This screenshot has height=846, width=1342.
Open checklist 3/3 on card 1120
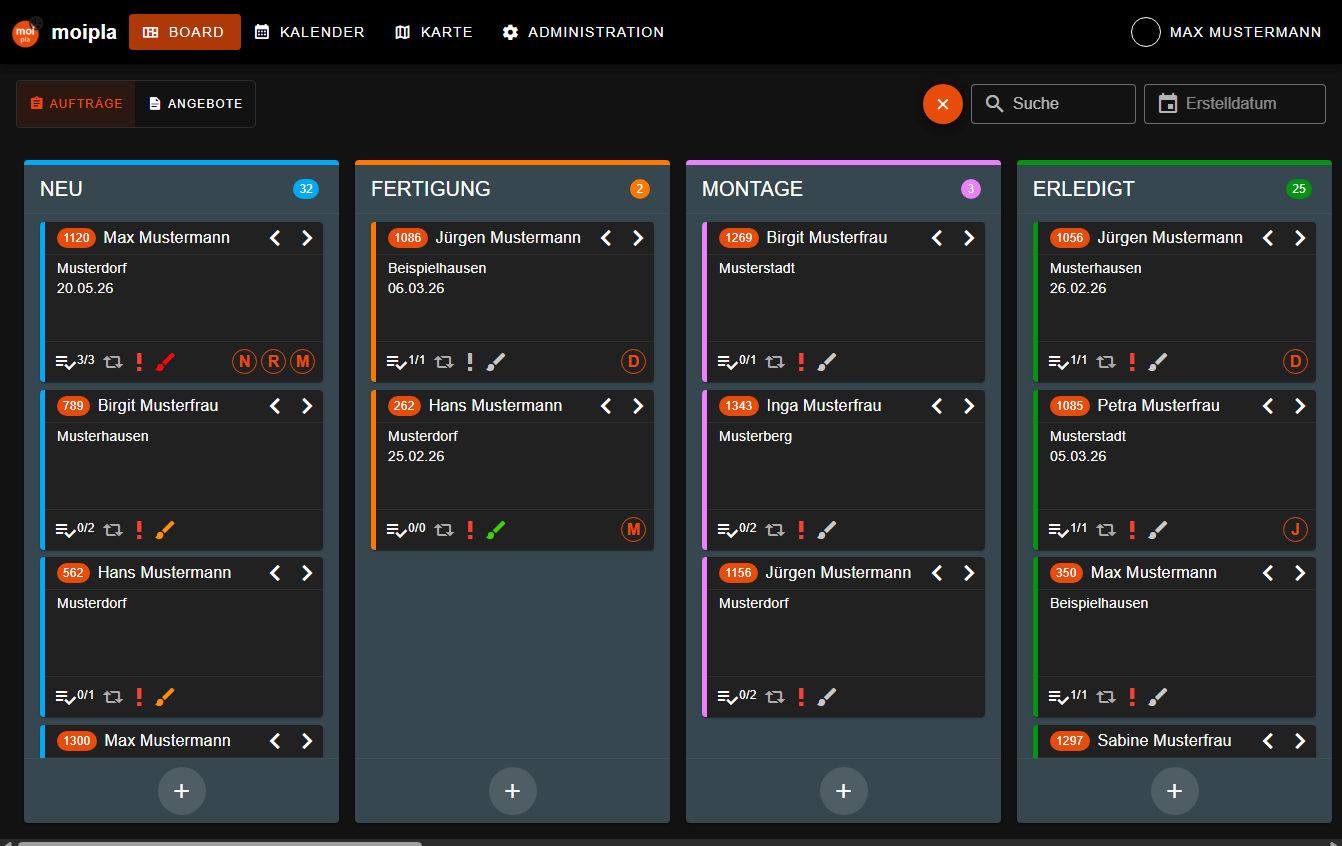click(x=75, y=362)
